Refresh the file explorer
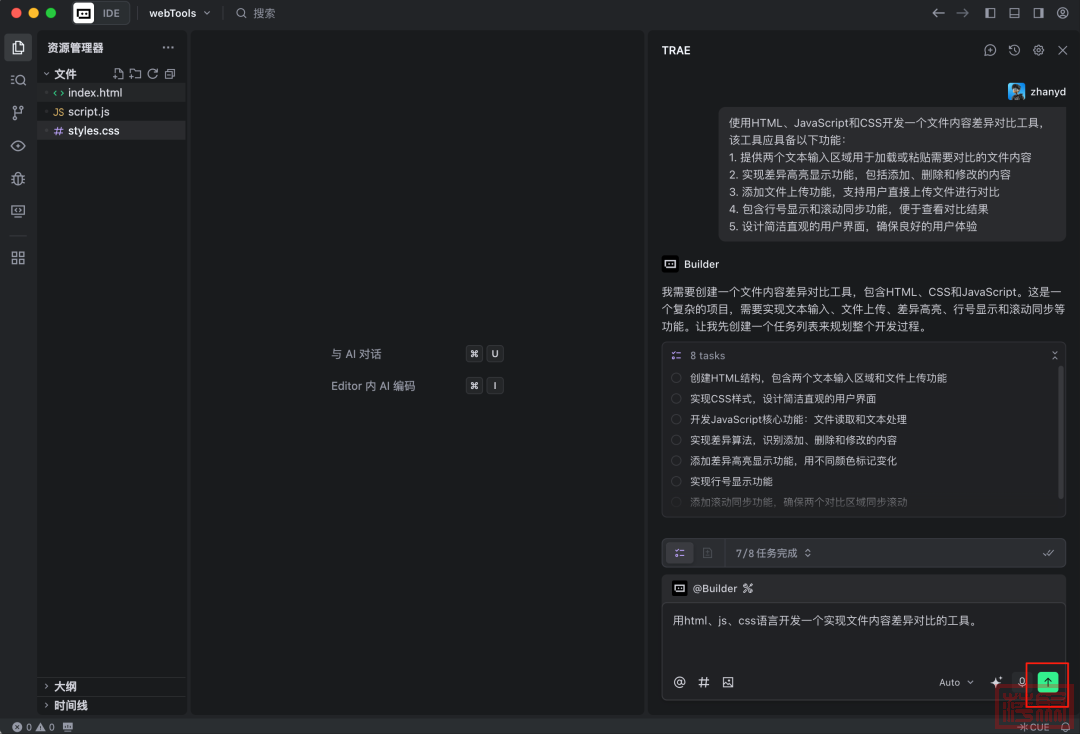The image size is (1080, 734). coord(152,74)
